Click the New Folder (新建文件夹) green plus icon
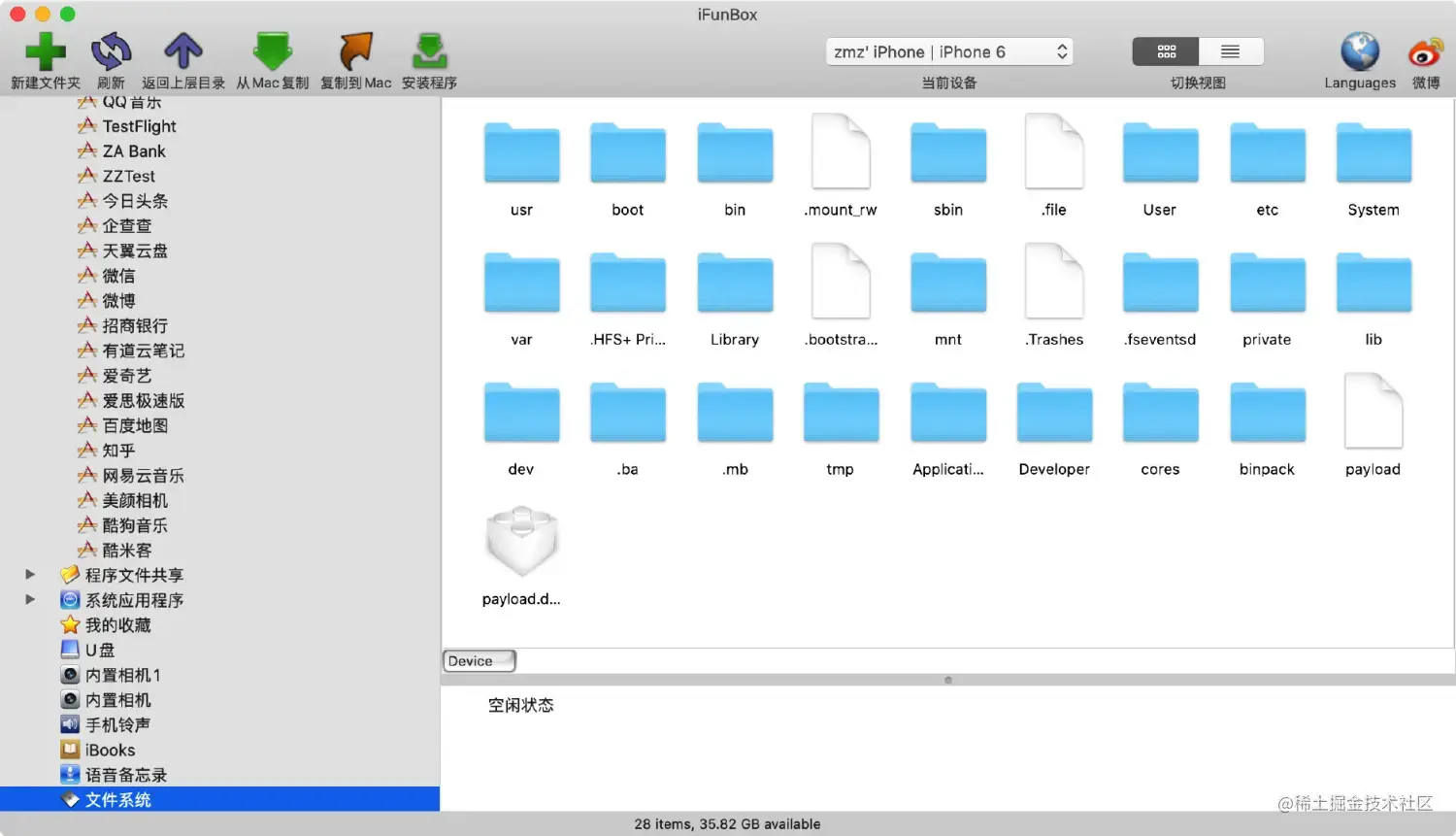 tap(45, 51)
